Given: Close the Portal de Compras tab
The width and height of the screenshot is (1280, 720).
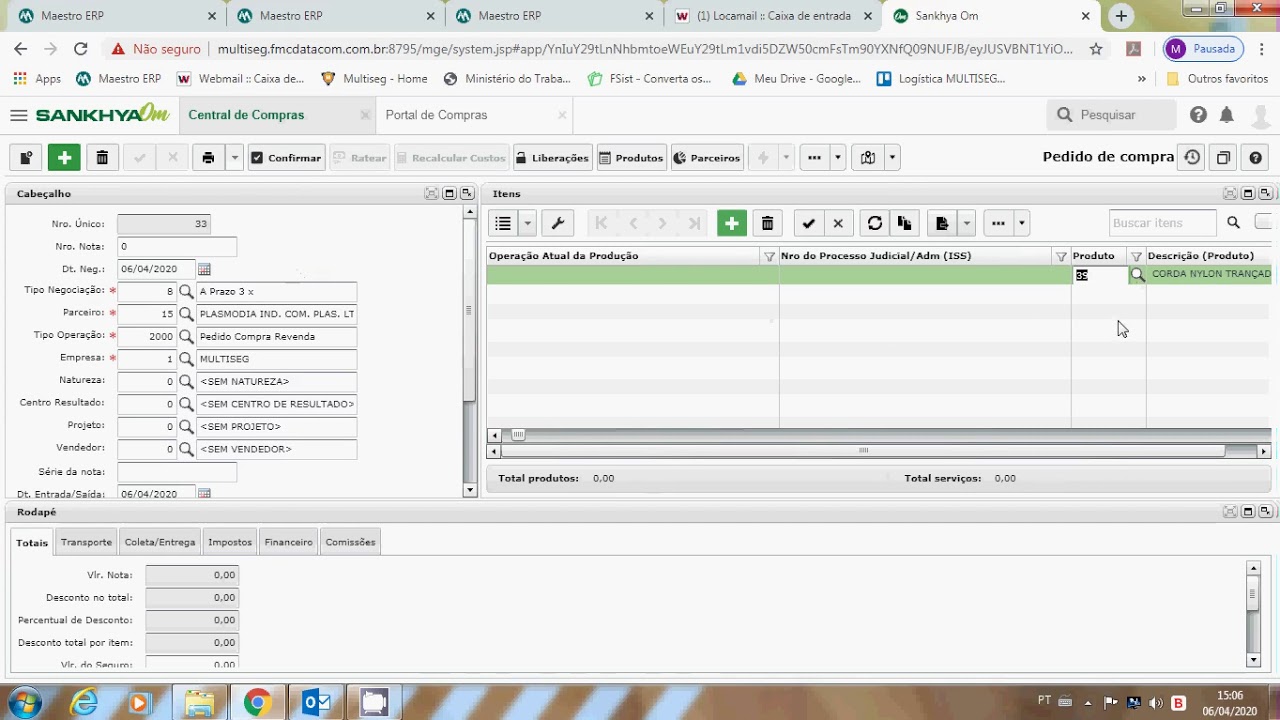Looking at the screenshot, I should coord(562,115).
